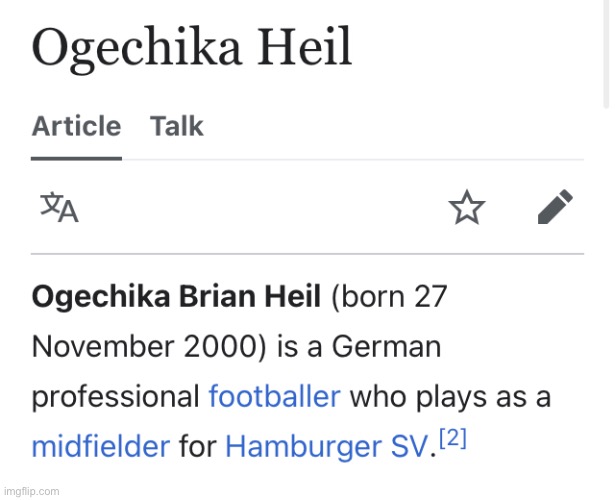Switch to the Talk tab
The image size is (615, 500).
click(x=176, y=126)
